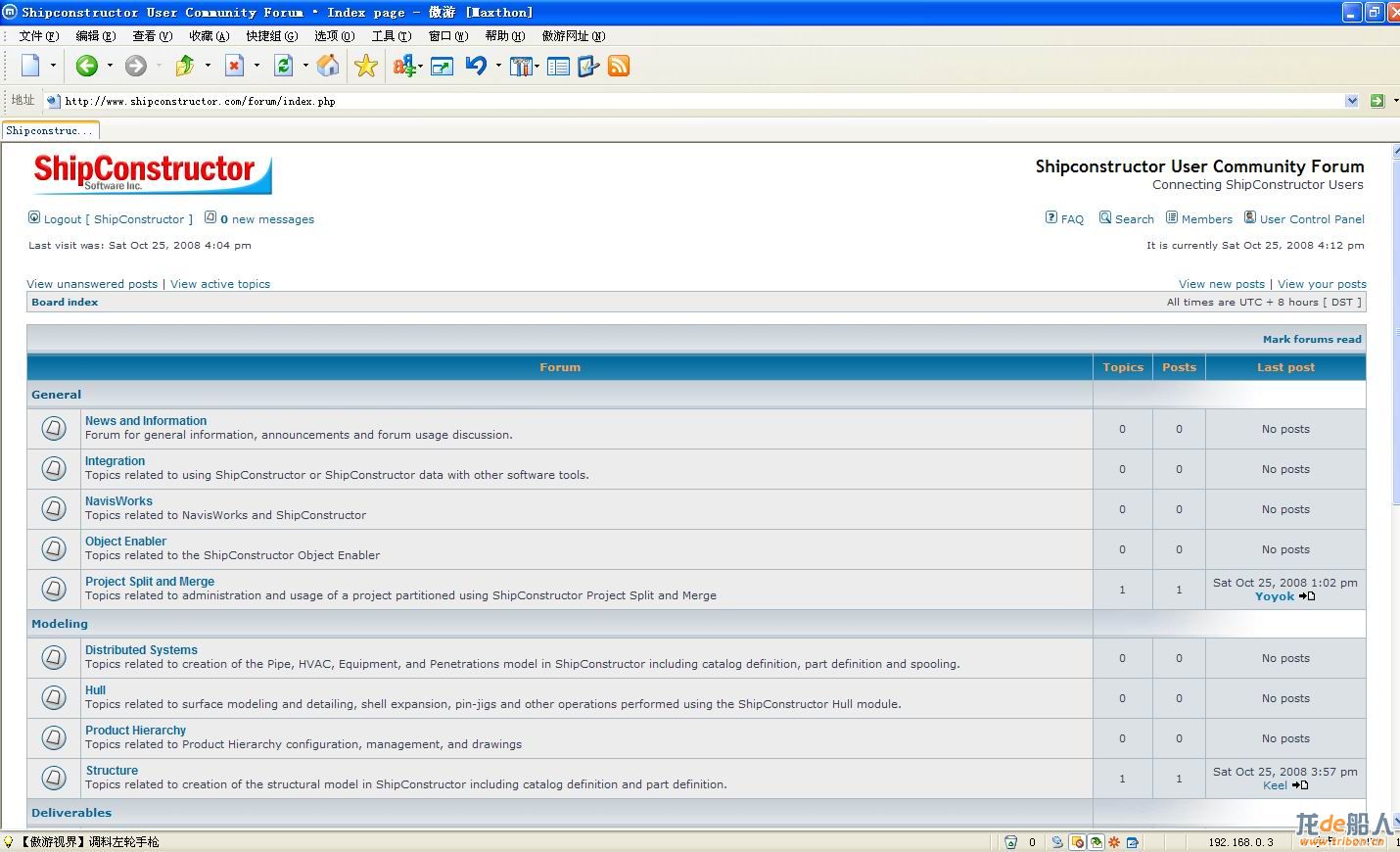Click the forum icon for News and Information
This screenshot has height=852, width=1400.
54,428
